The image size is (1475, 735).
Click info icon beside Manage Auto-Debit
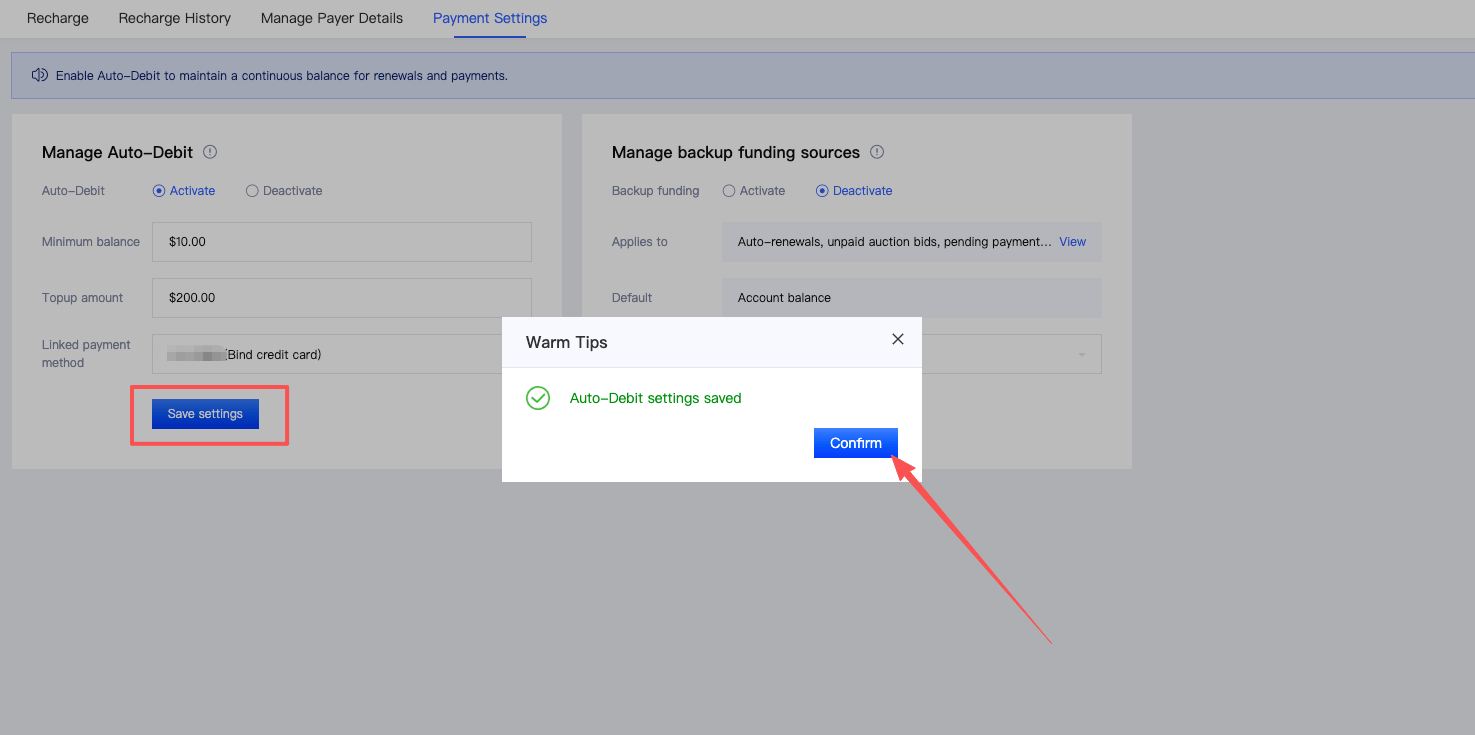pos(210,152)
